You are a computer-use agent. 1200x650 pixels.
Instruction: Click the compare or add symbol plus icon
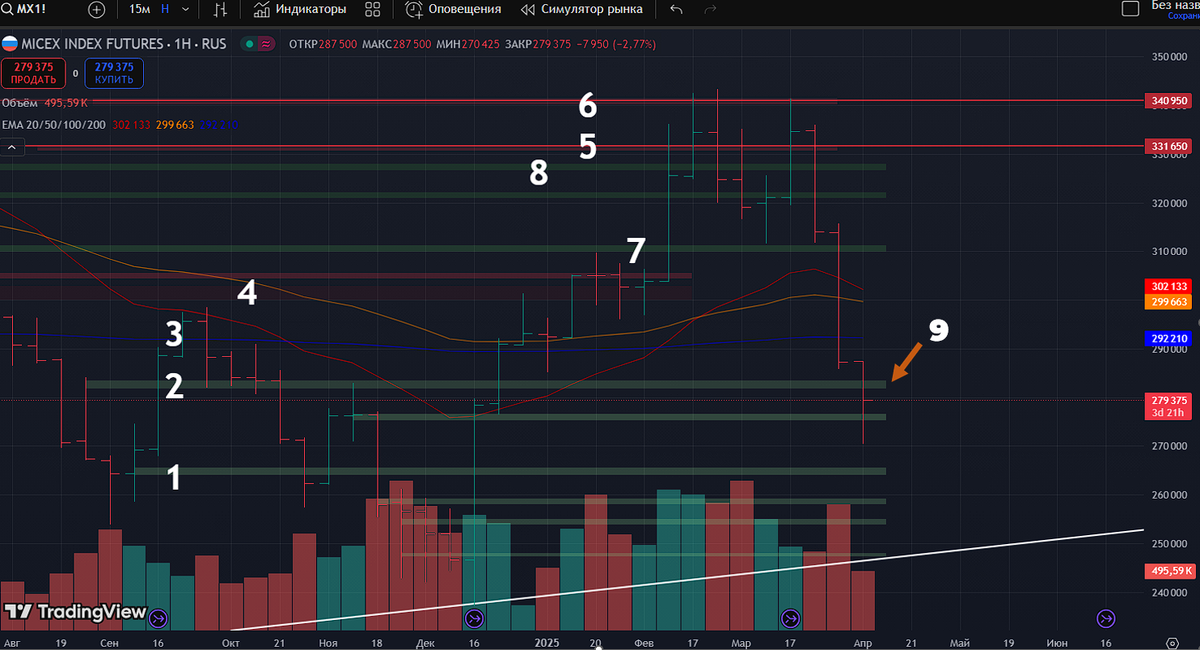pos(96,9)
